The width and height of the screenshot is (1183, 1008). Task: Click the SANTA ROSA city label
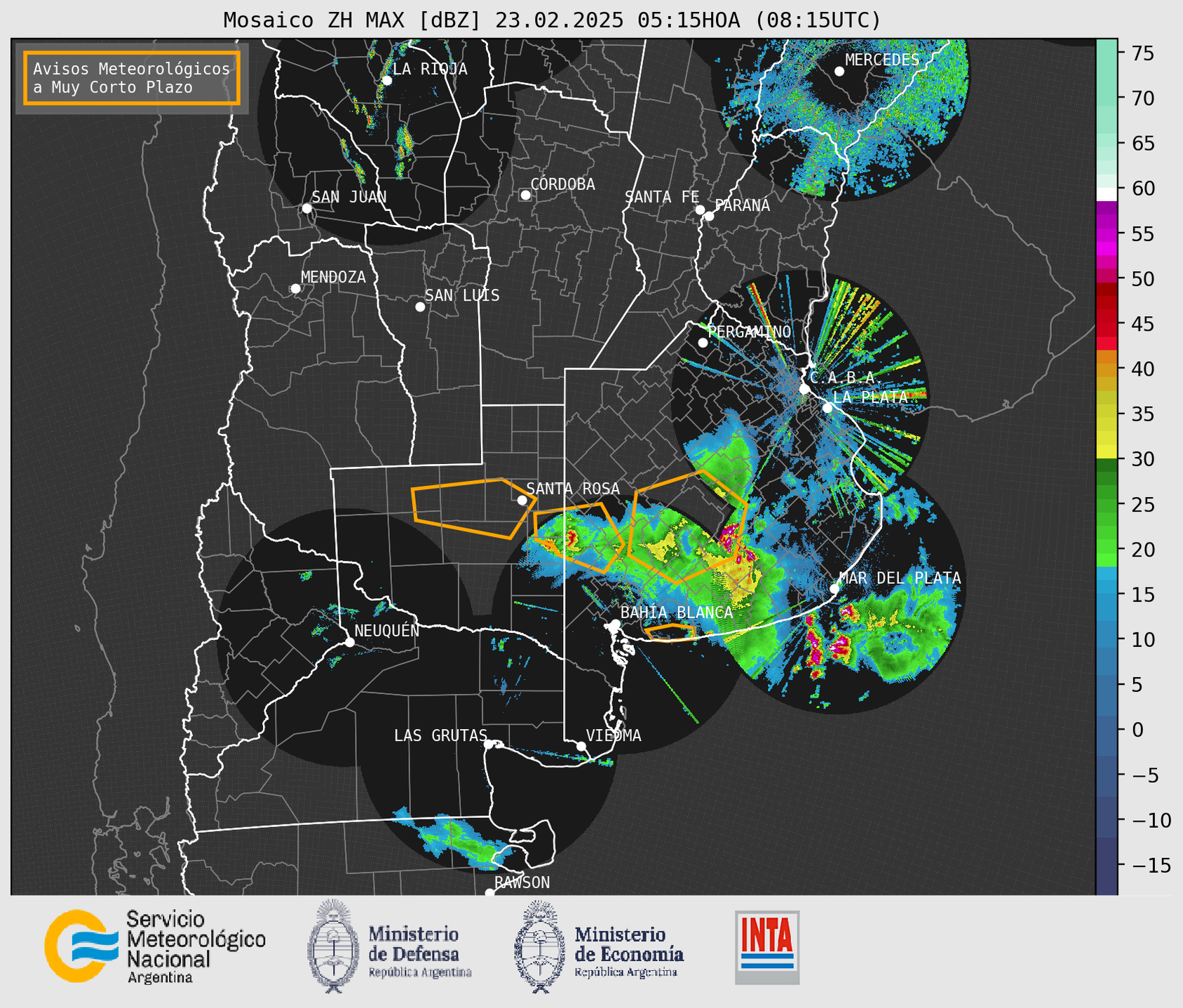coord(573,489)
